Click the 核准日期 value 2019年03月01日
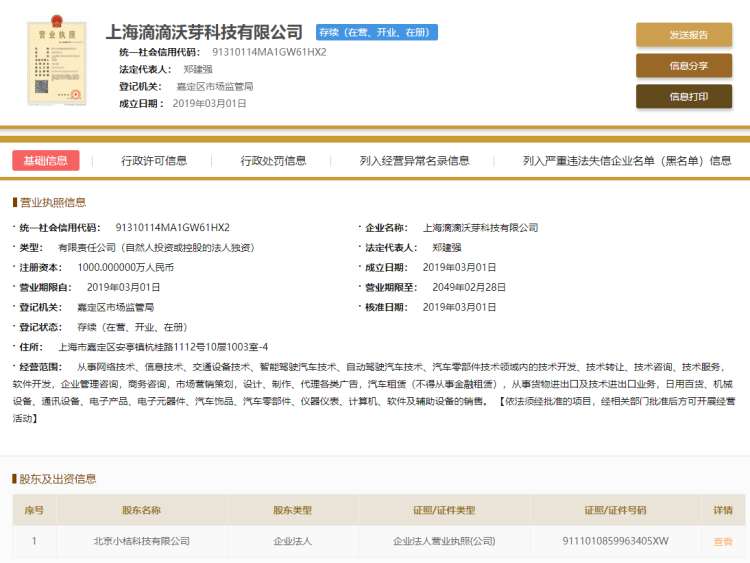This screenshot has height=563, width=750. [x=459, y=307]
